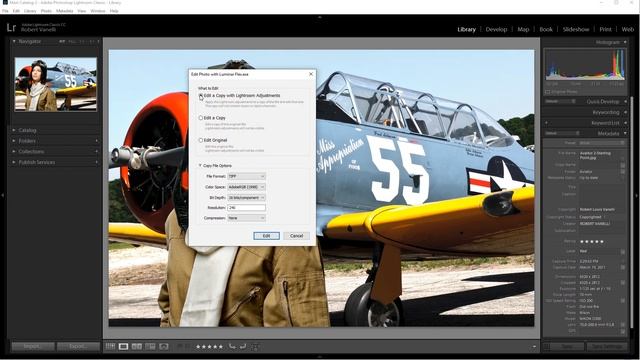Click the right panel collapse arrow
The width and height of the screenshot is (640, 360).
point(637,196)
